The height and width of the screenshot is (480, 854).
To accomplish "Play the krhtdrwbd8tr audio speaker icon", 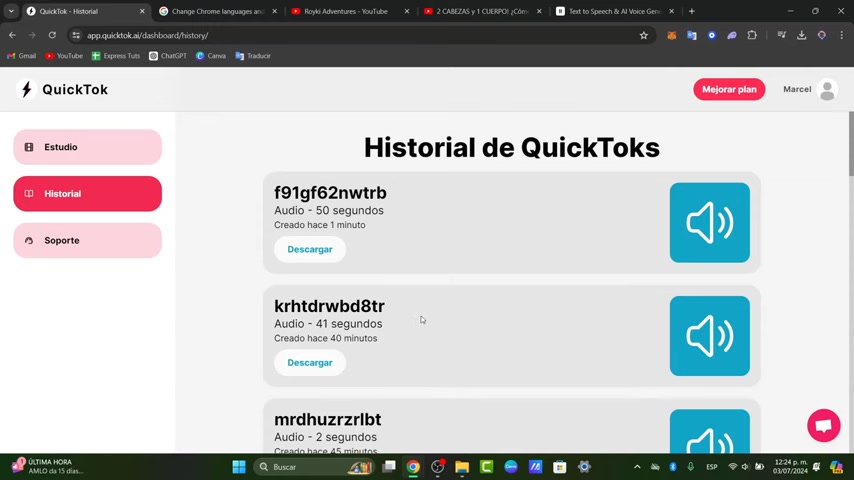I will pos(710,336).
